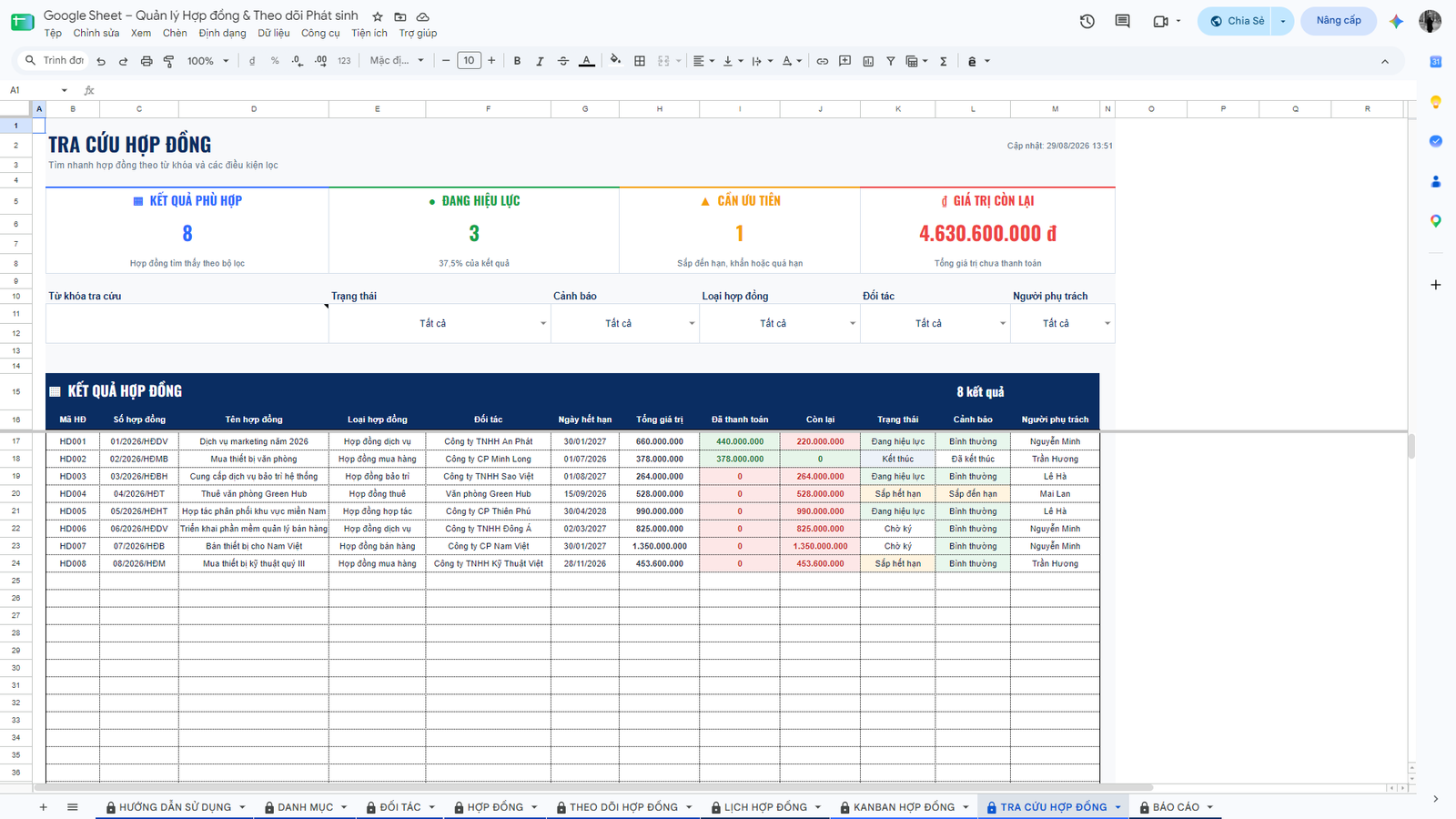The height and width of the screenshot is (819, 1456).
Task: Print the spreadsheet using printer icon
Action: (147, 61)
